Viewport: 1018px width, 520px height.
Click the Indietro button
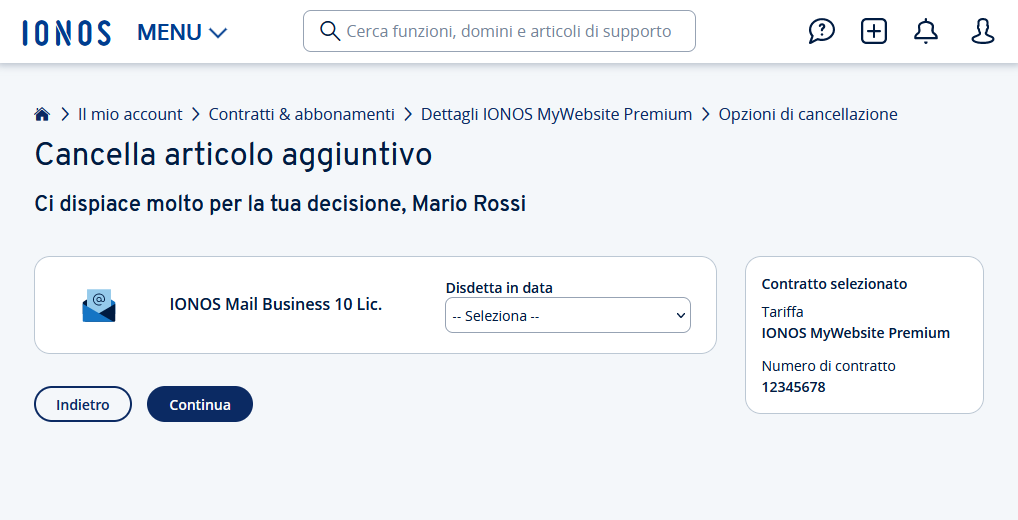pyautogui.click(x=83, y=404)
